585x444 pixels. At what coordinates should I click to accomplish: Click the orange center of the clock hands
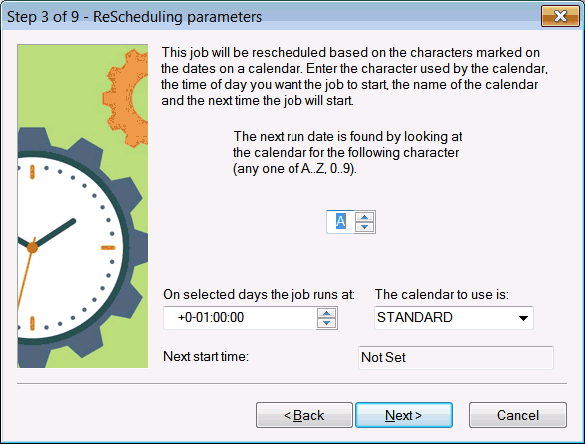32,247
